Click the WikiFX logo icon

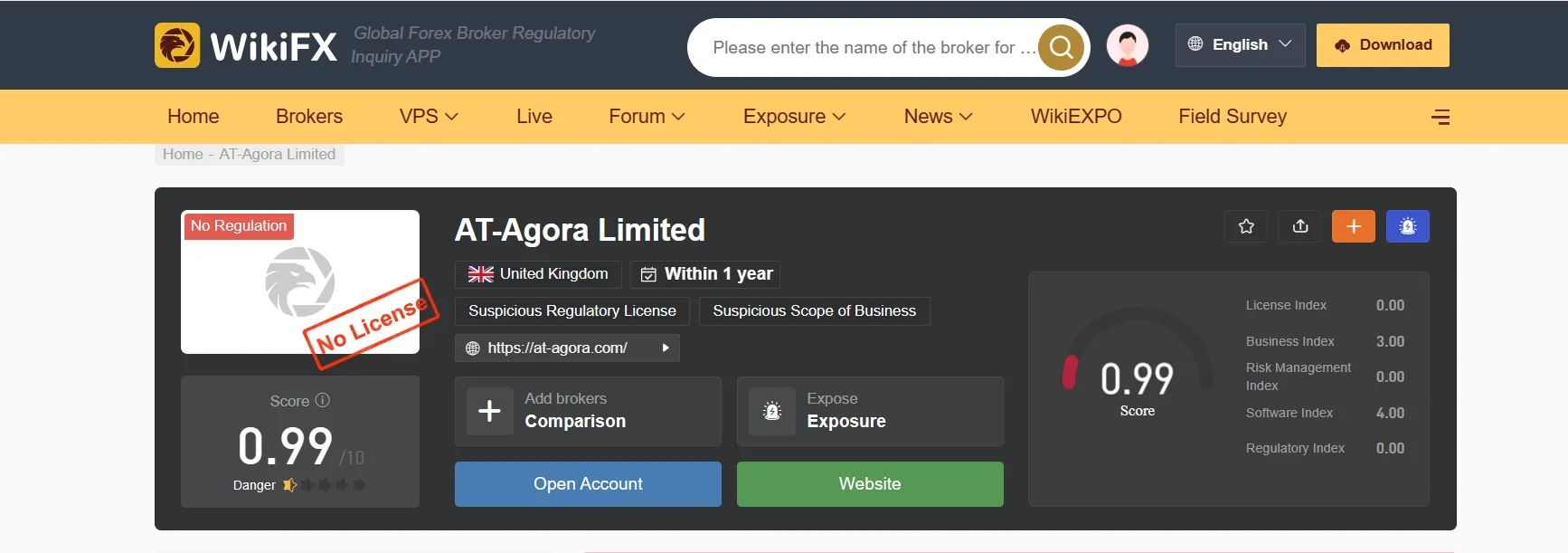177,45
